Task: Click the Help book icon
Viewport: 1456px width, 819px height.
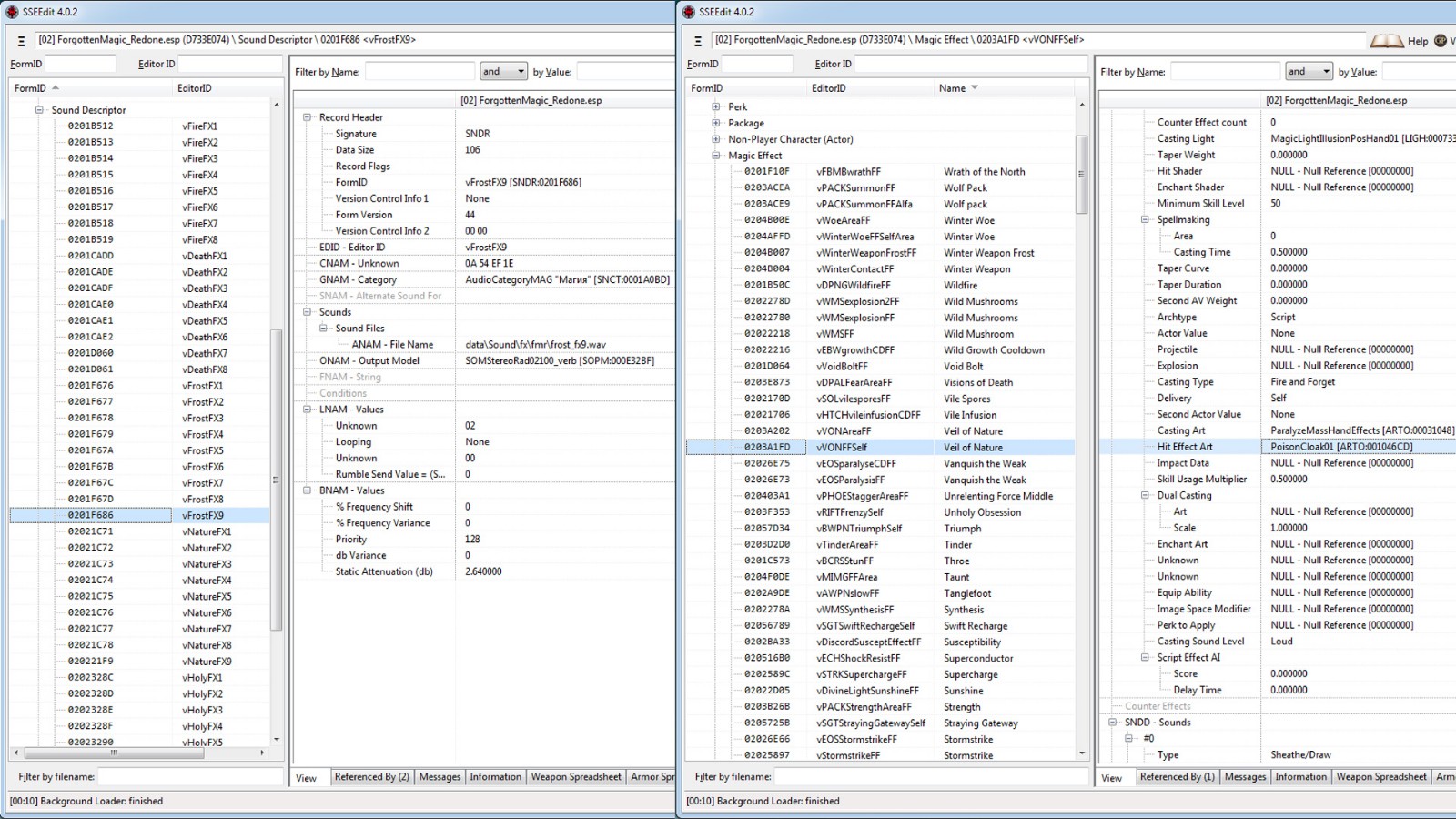Action: tap(1386, 41)
